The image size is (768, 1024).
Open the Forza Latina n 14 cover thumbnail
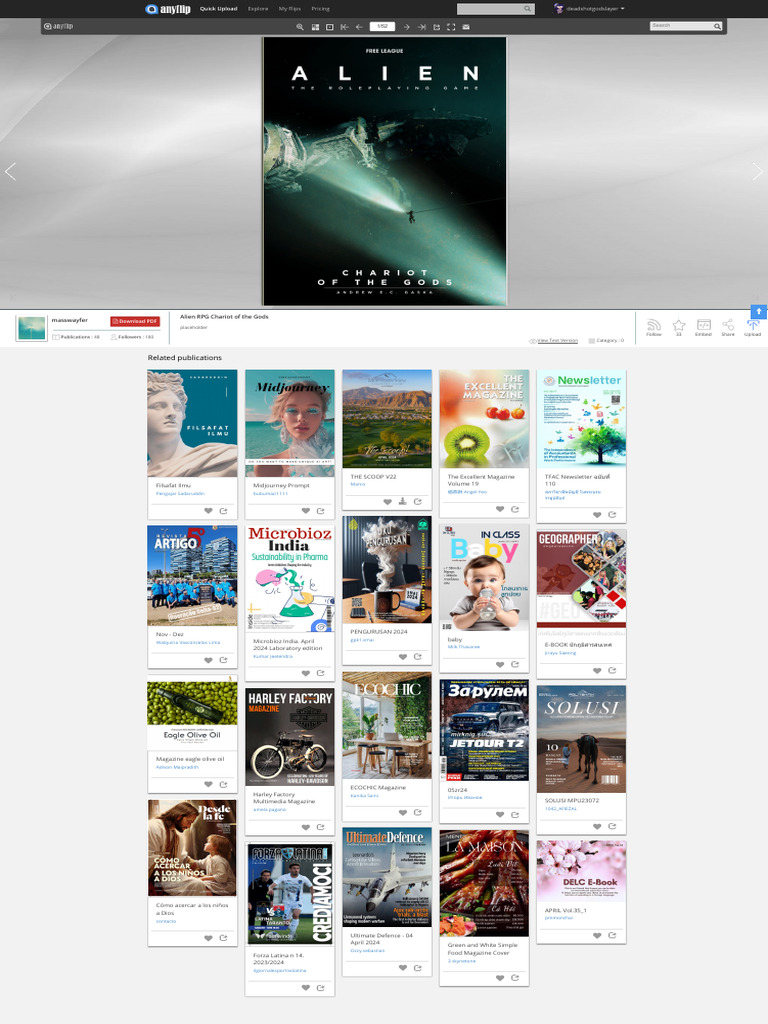click(x=289, y=893)
